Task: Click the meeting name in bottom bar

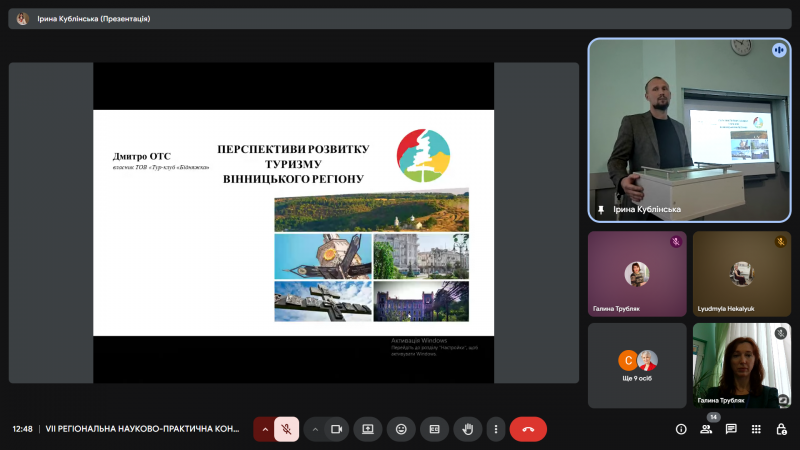Action: coord(142,429)
